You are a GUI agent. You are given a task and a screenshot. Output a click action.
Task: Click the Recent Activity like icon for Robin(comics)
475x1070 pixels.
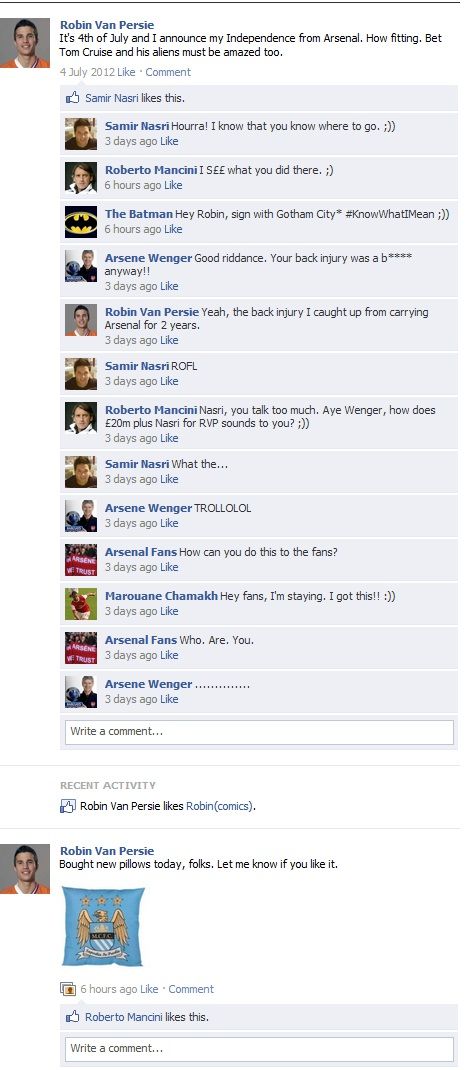(68, 807)
